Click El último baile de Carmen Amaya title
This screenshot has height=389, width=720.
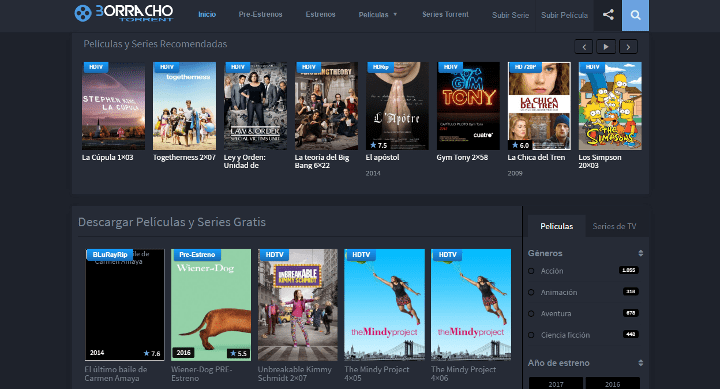[x=116, y=374]
